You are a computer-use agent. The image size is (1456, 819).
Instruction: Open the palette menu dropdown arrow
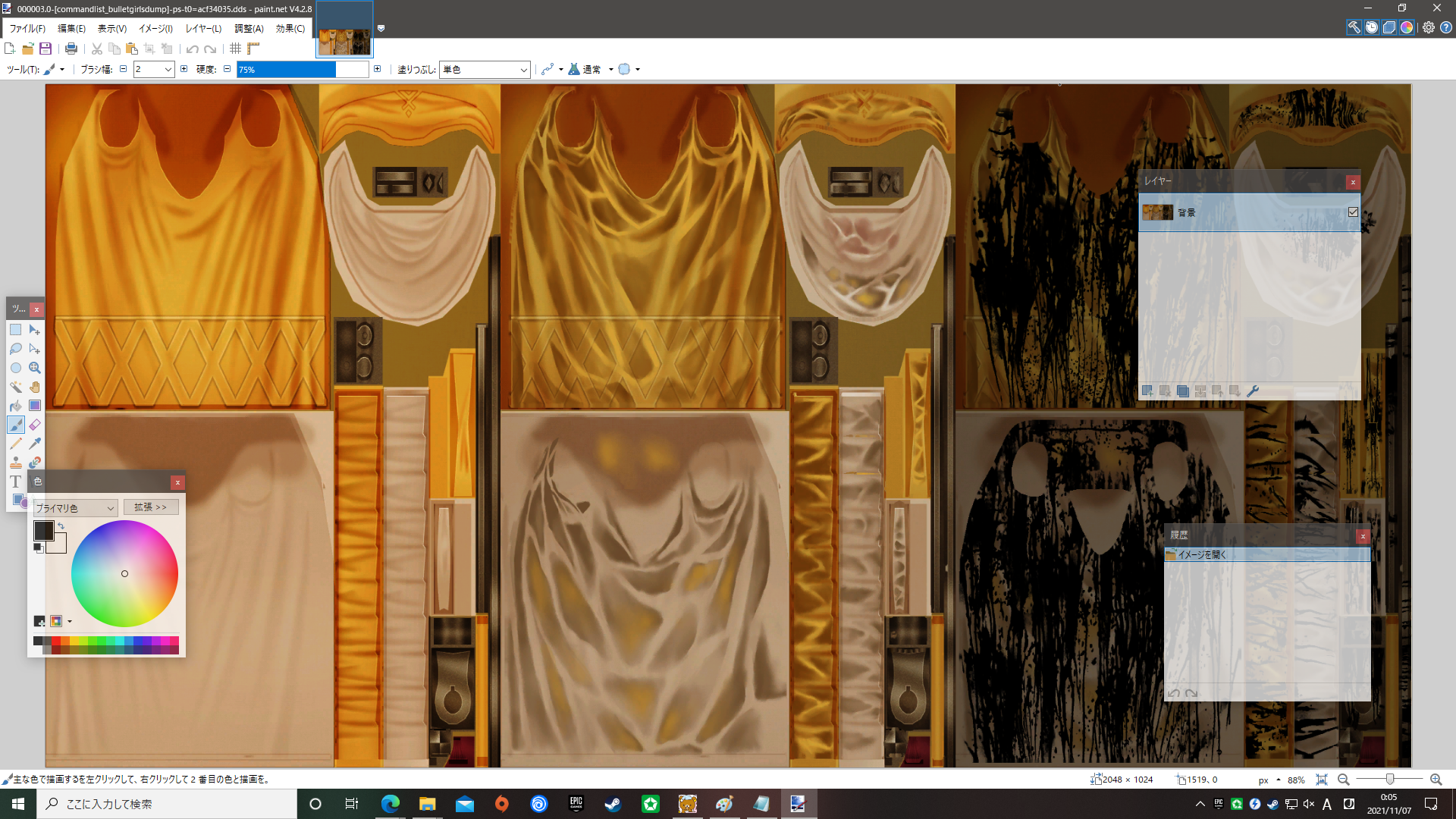tap(70, 622)
